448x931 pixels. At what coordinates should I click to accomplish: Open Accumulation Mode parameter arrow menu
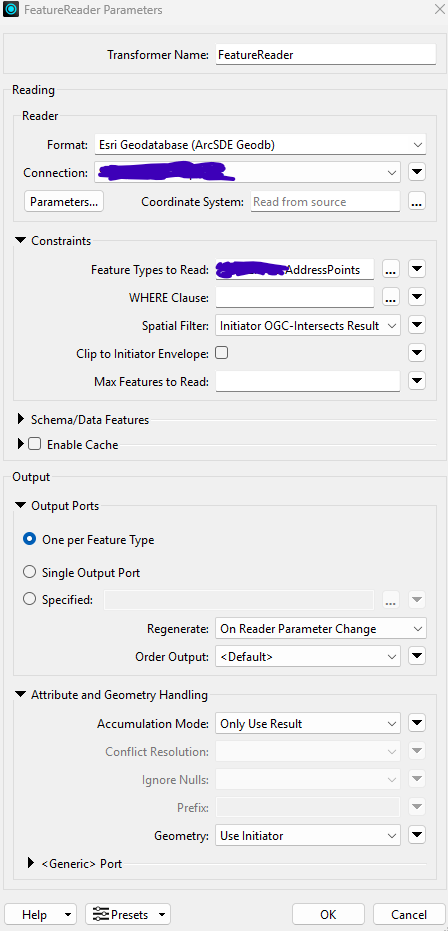[417, 724]
